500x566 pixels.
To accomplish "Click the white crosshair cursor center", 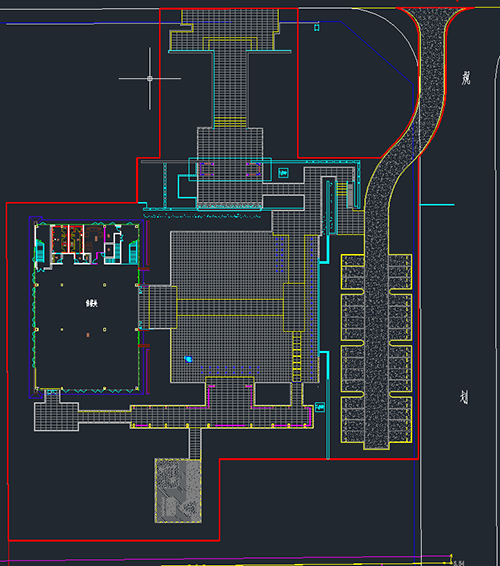I will tap(150, 78).
